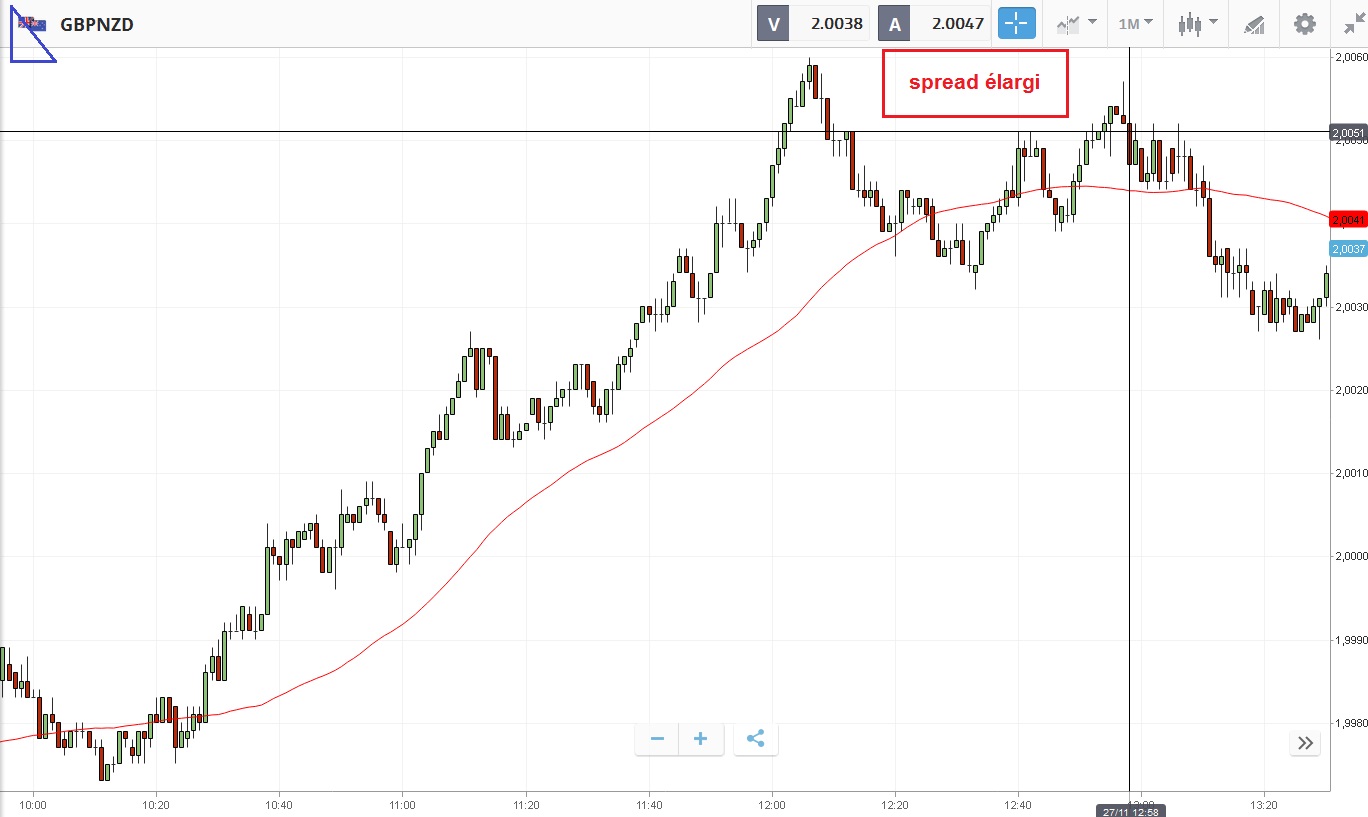Click the red 2,0041 moving average label

1348,219
